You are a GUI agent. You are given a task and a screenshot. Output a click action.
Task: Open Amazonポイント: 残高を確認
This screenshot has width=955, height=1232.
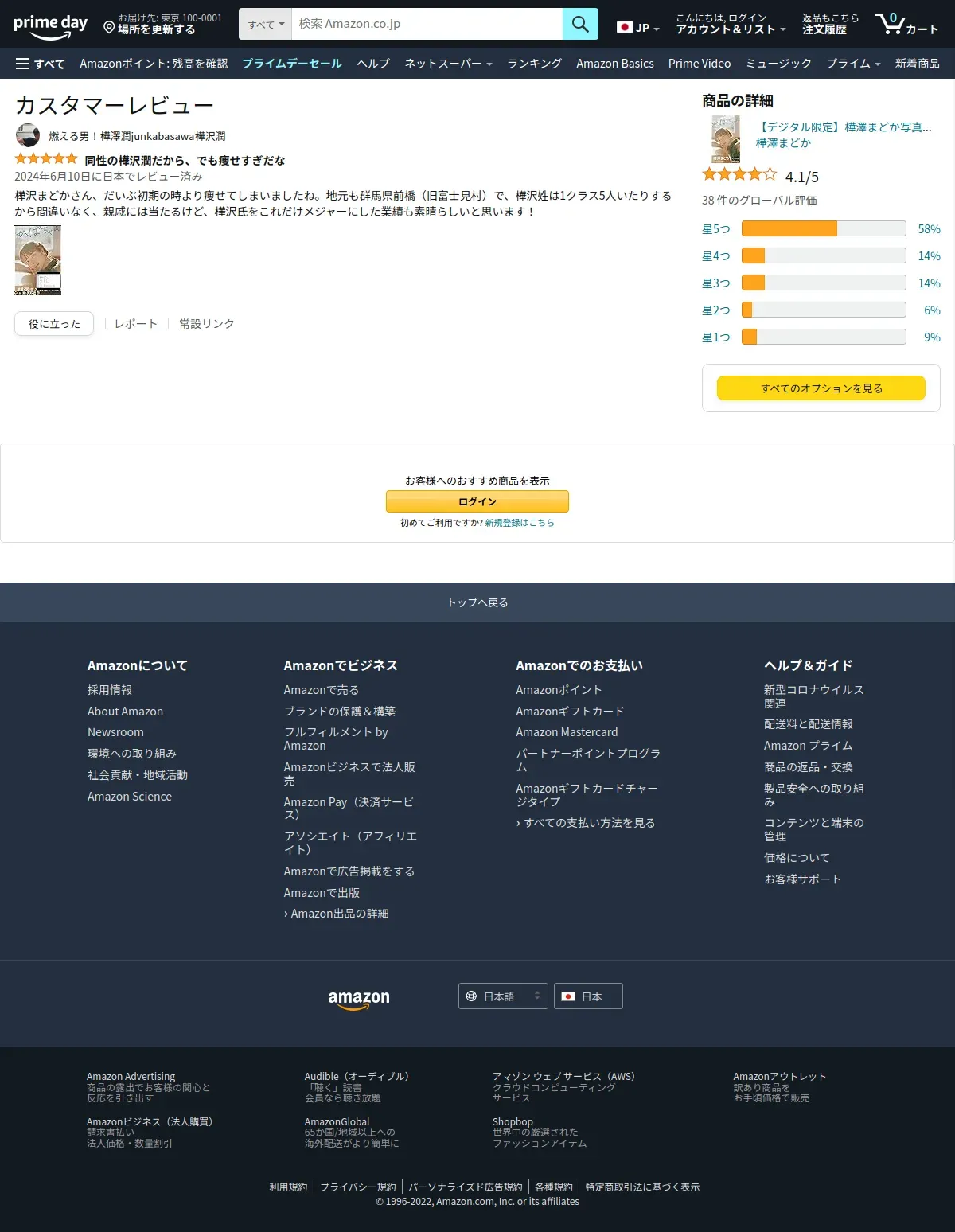click(x=154, y=64)
